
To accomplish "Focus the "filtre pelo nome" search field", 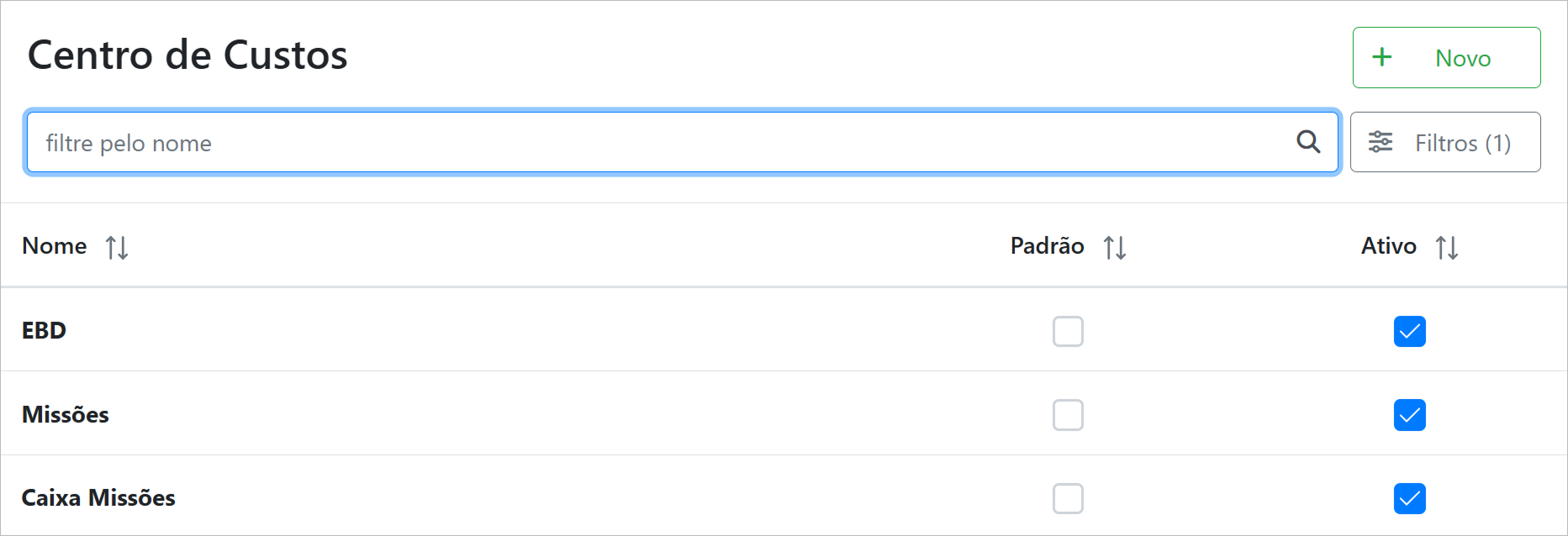I will [656, 143].
